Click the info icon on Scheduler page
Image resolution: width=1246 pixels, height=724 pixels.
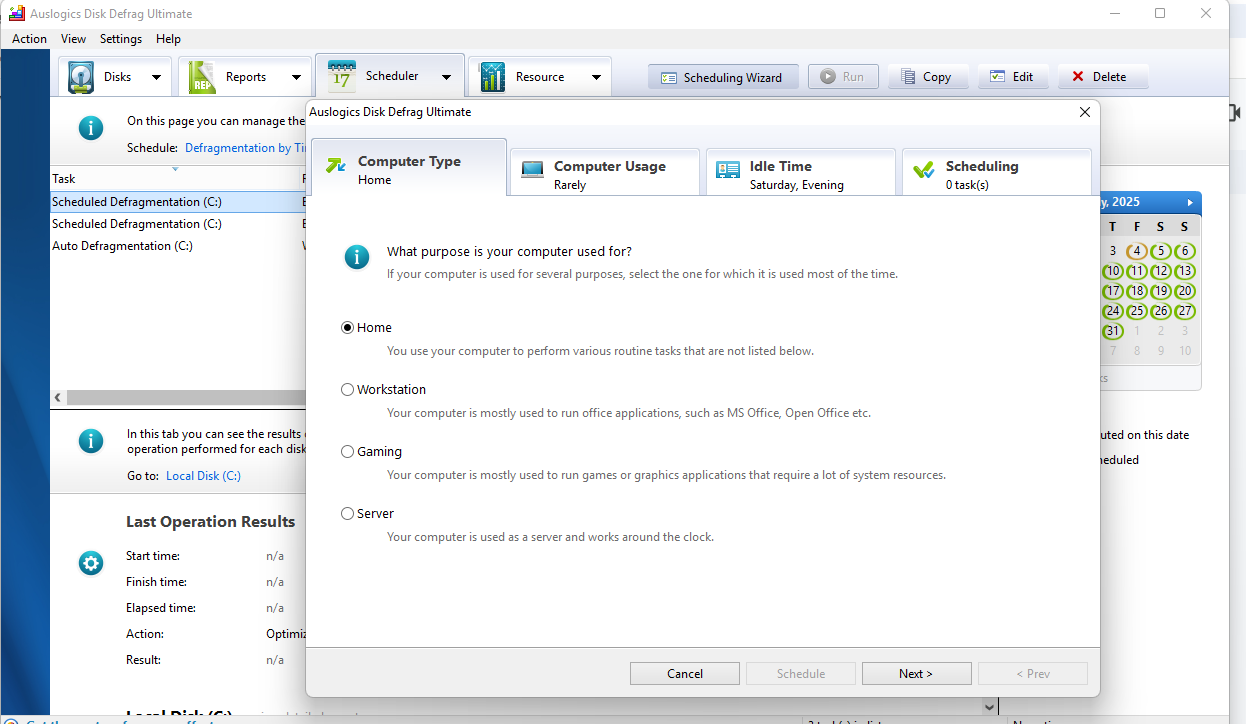[90, 128]
